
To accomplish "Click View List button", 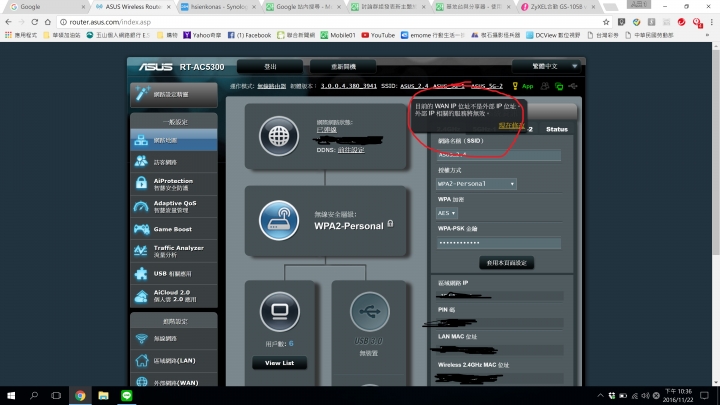I will pos(279,363).
